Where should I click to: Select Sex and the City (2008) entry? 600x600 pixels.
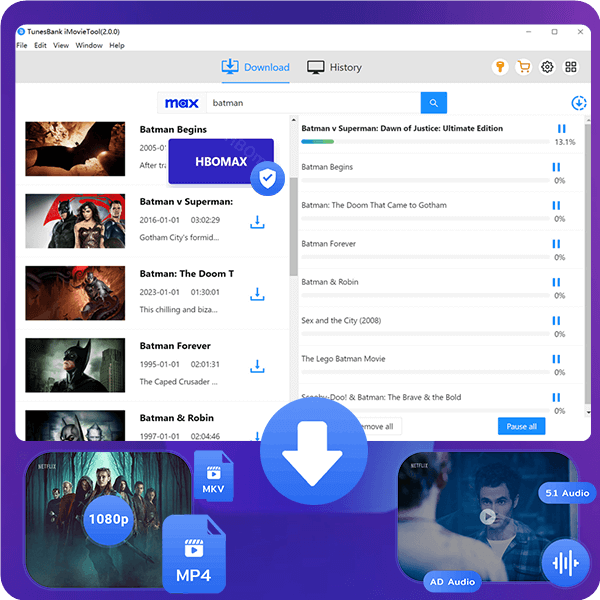(341, 321)
